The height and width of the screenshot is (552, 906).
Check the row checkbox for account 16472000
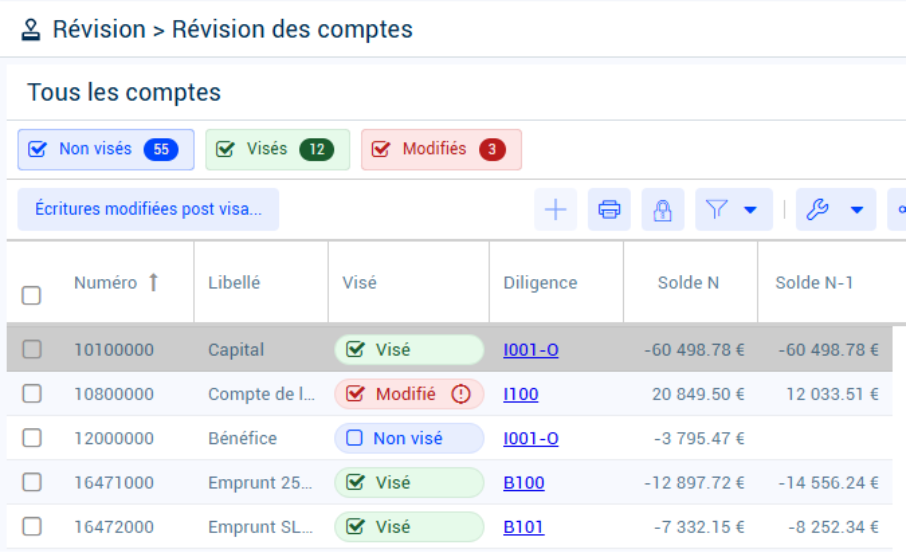(32, 527)
